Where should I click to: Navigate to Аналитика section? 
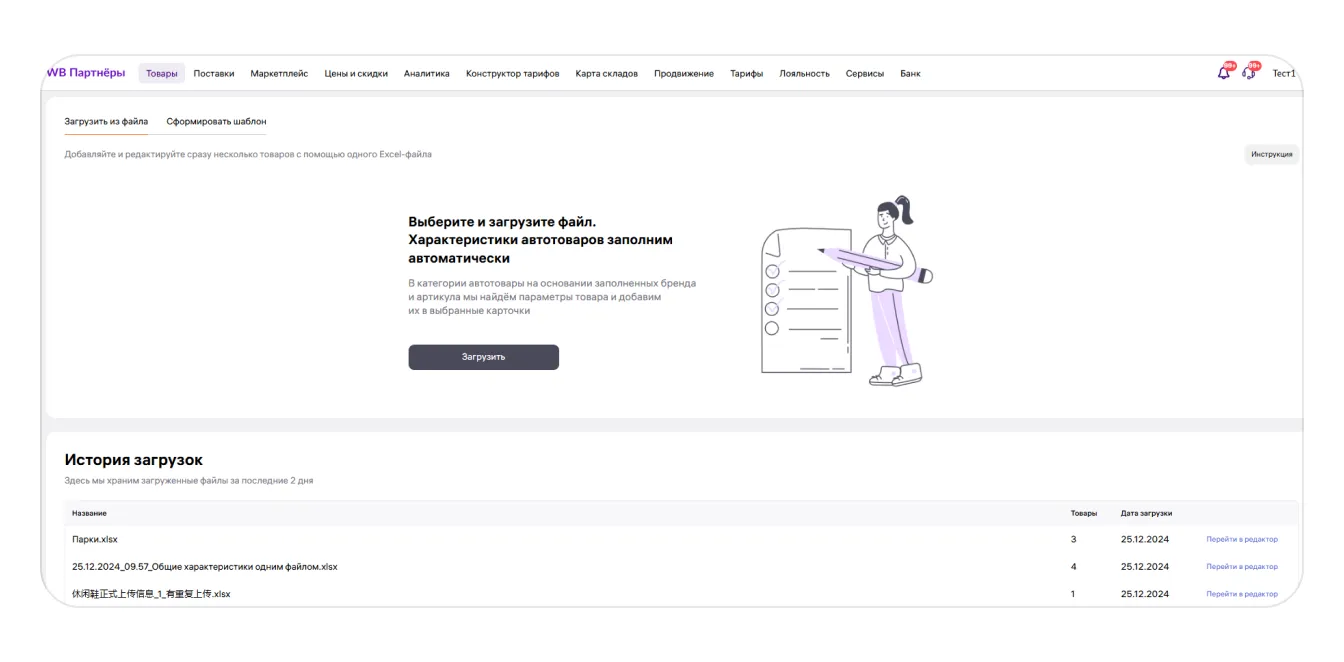(427, 73)
